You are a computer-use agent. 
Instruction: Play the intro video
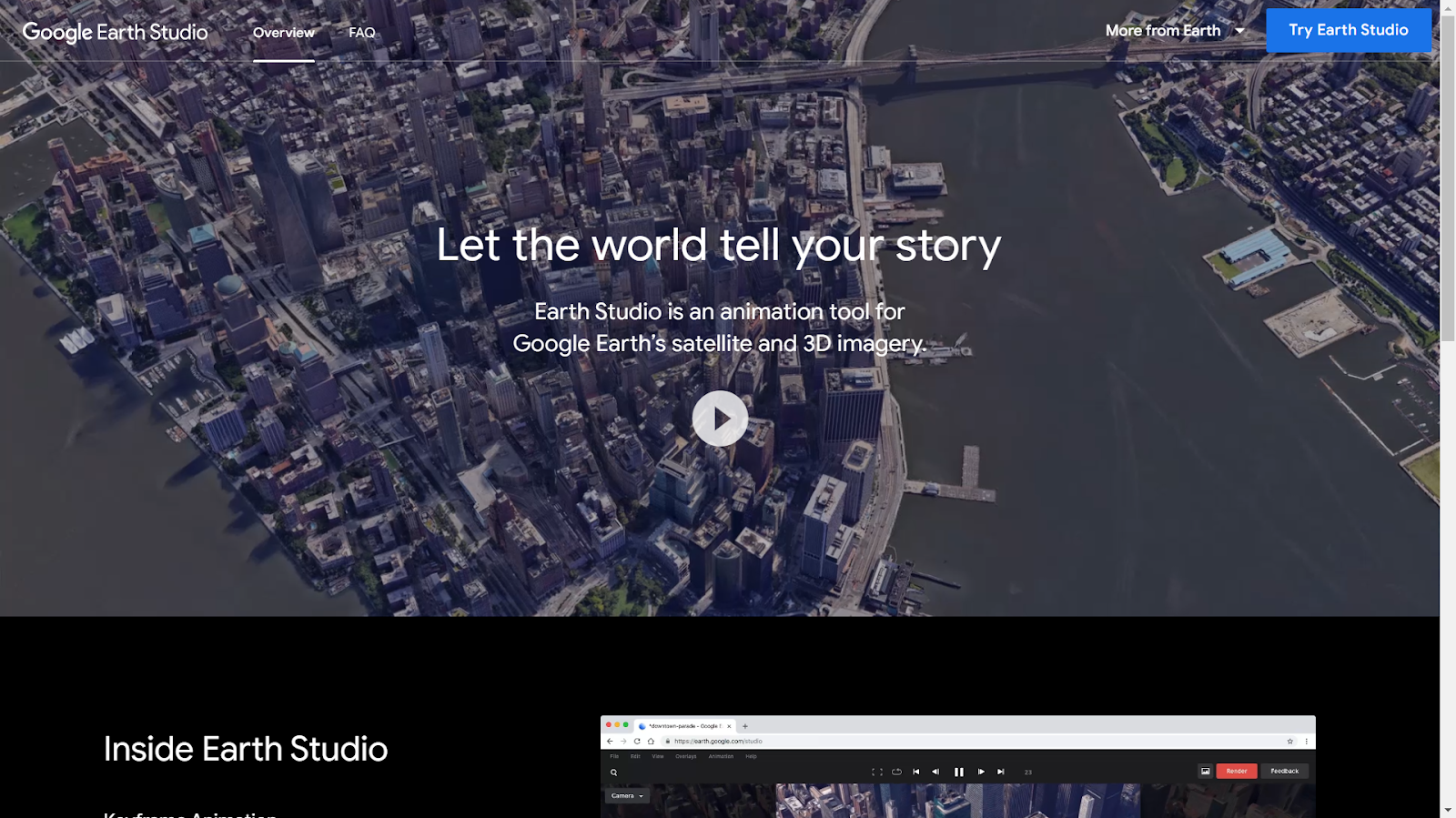(x=720, y=419)
